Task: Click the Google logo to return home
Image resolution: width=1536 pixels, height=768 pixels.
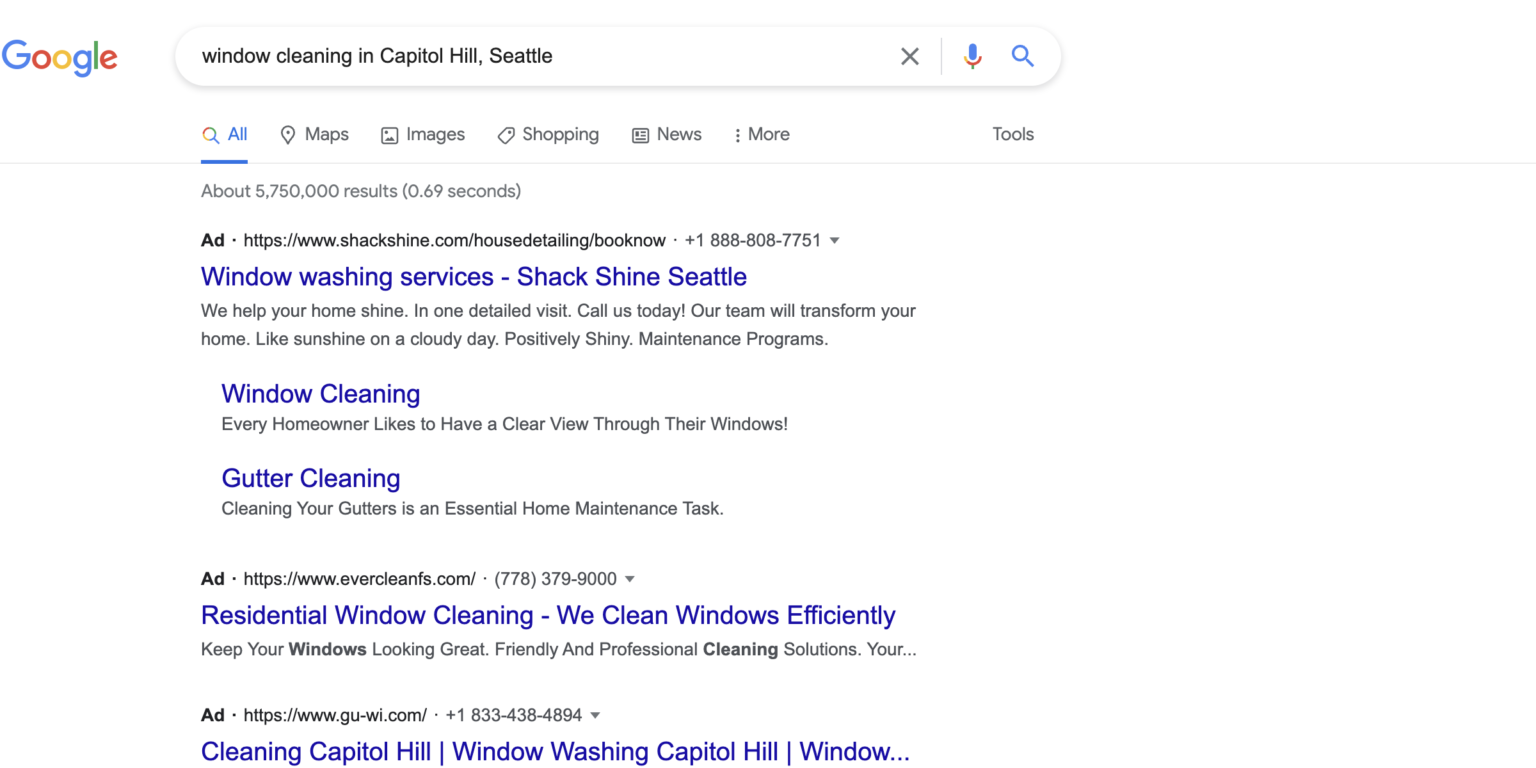Action: click(60, 57)
